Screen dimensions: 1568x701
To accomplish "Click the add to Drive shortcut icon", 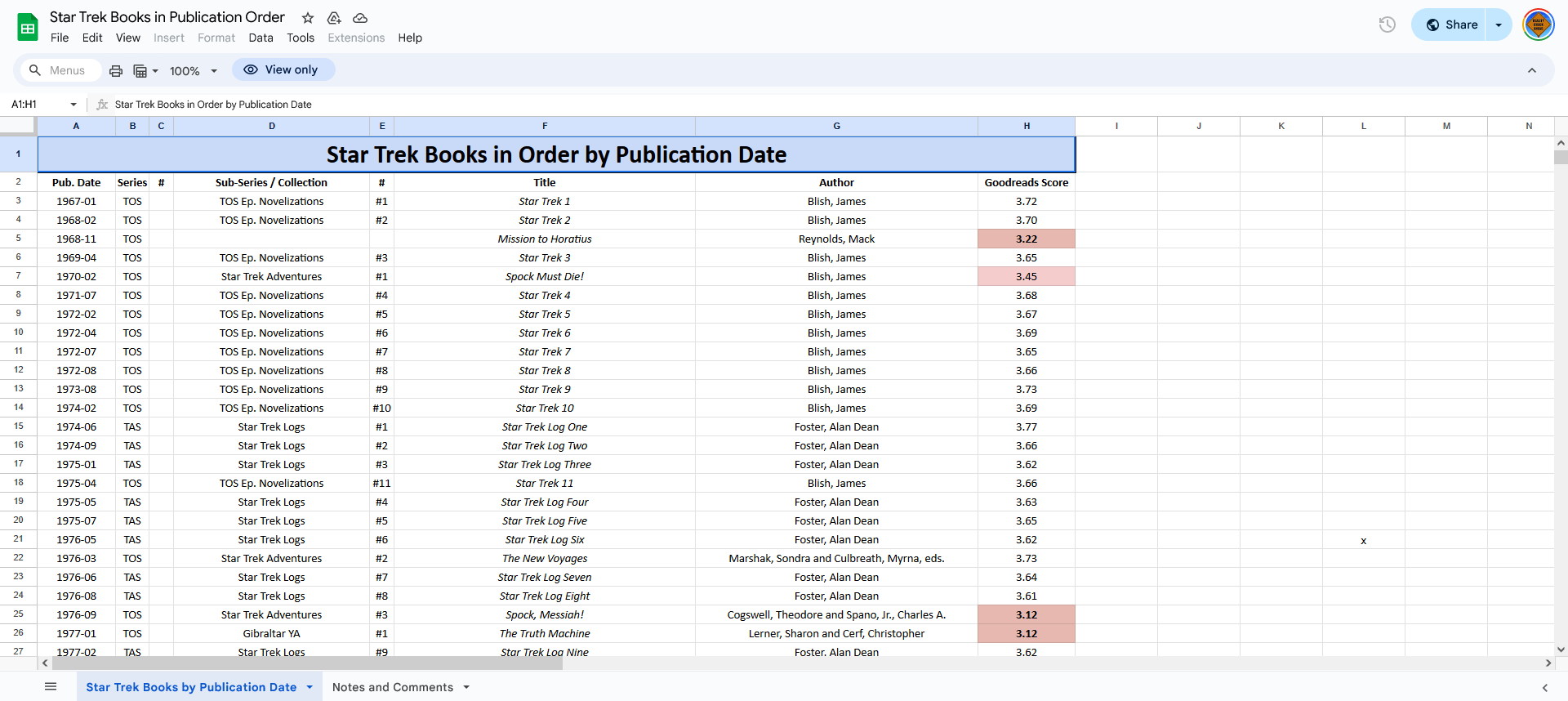I will 334,18.
